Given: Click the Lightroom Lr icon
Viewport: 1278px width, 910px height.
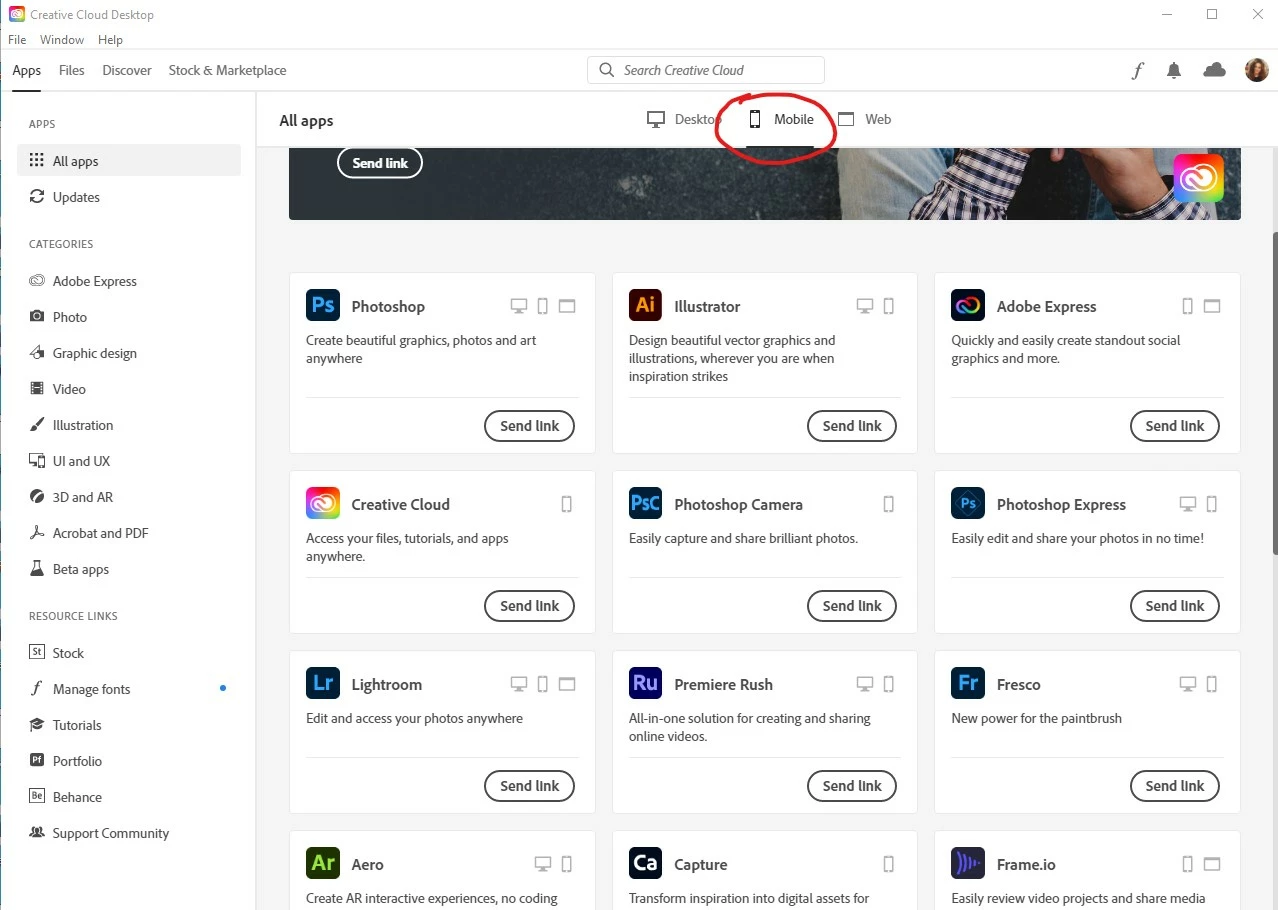Looking at the screenshot, I should click(x=323, y=683).
